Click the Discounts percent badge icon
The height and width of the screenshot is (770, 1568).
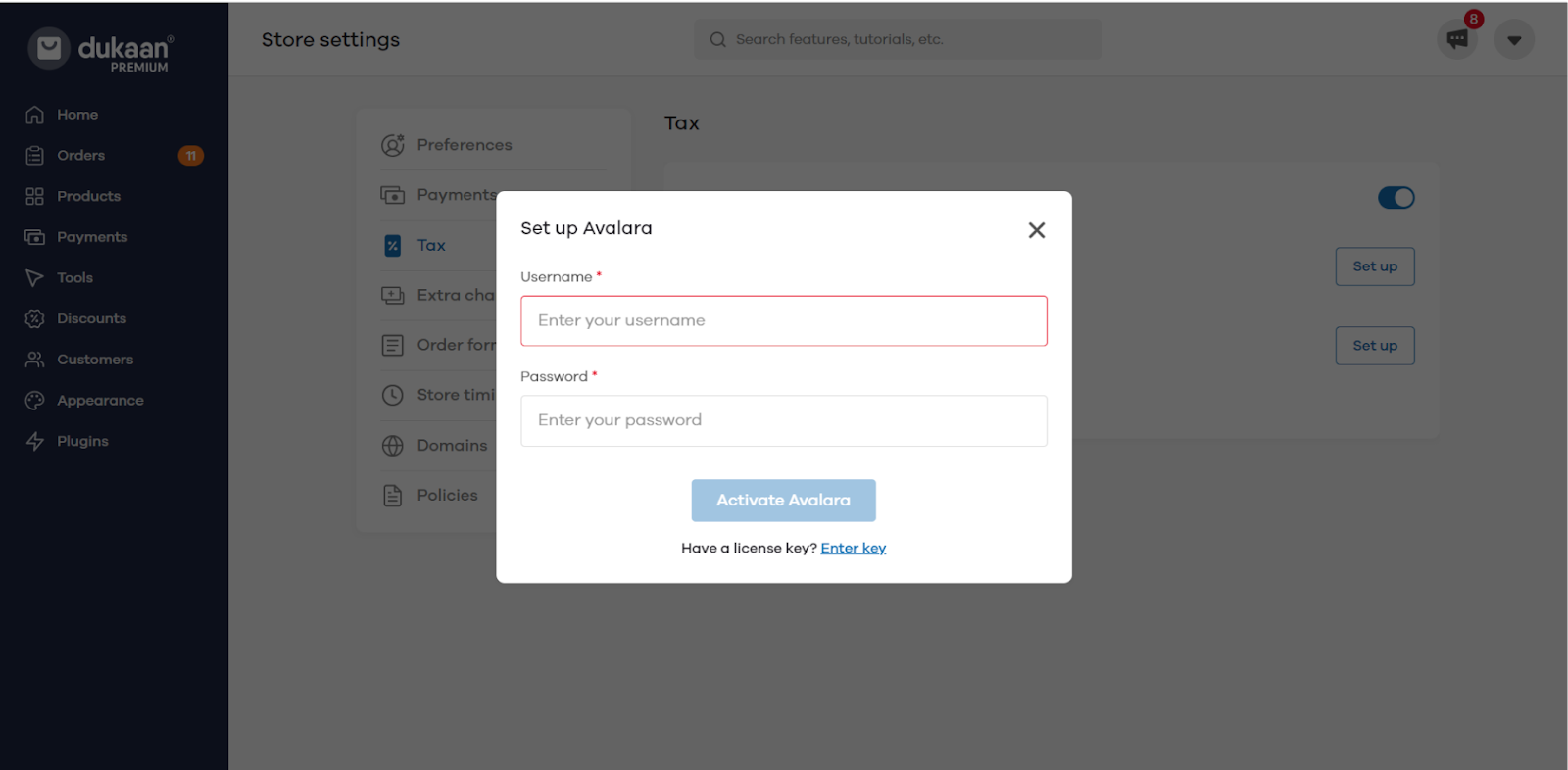[x=34, y=318]
